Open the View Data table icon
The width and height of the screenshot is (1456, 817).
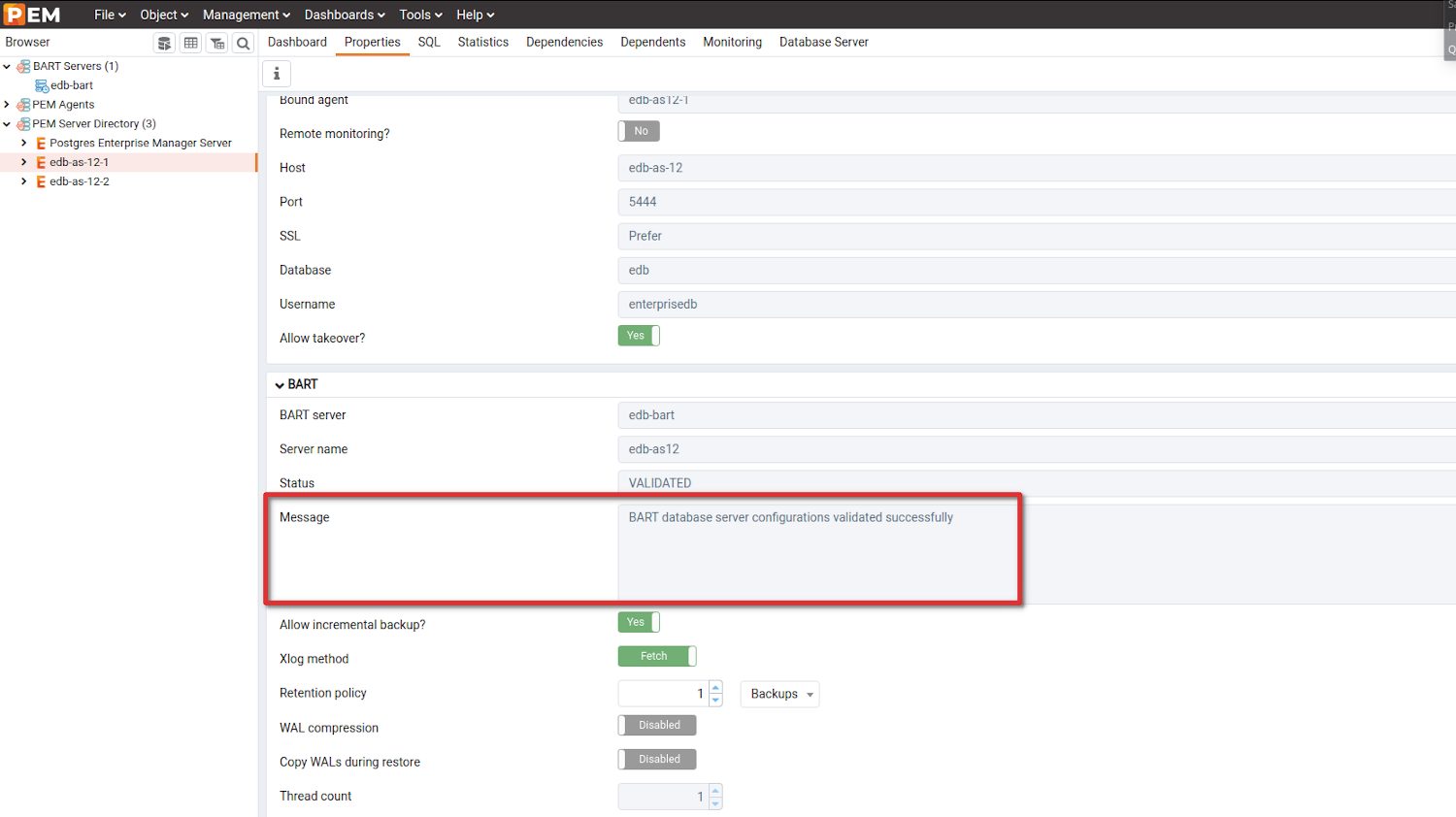[191, 43]
